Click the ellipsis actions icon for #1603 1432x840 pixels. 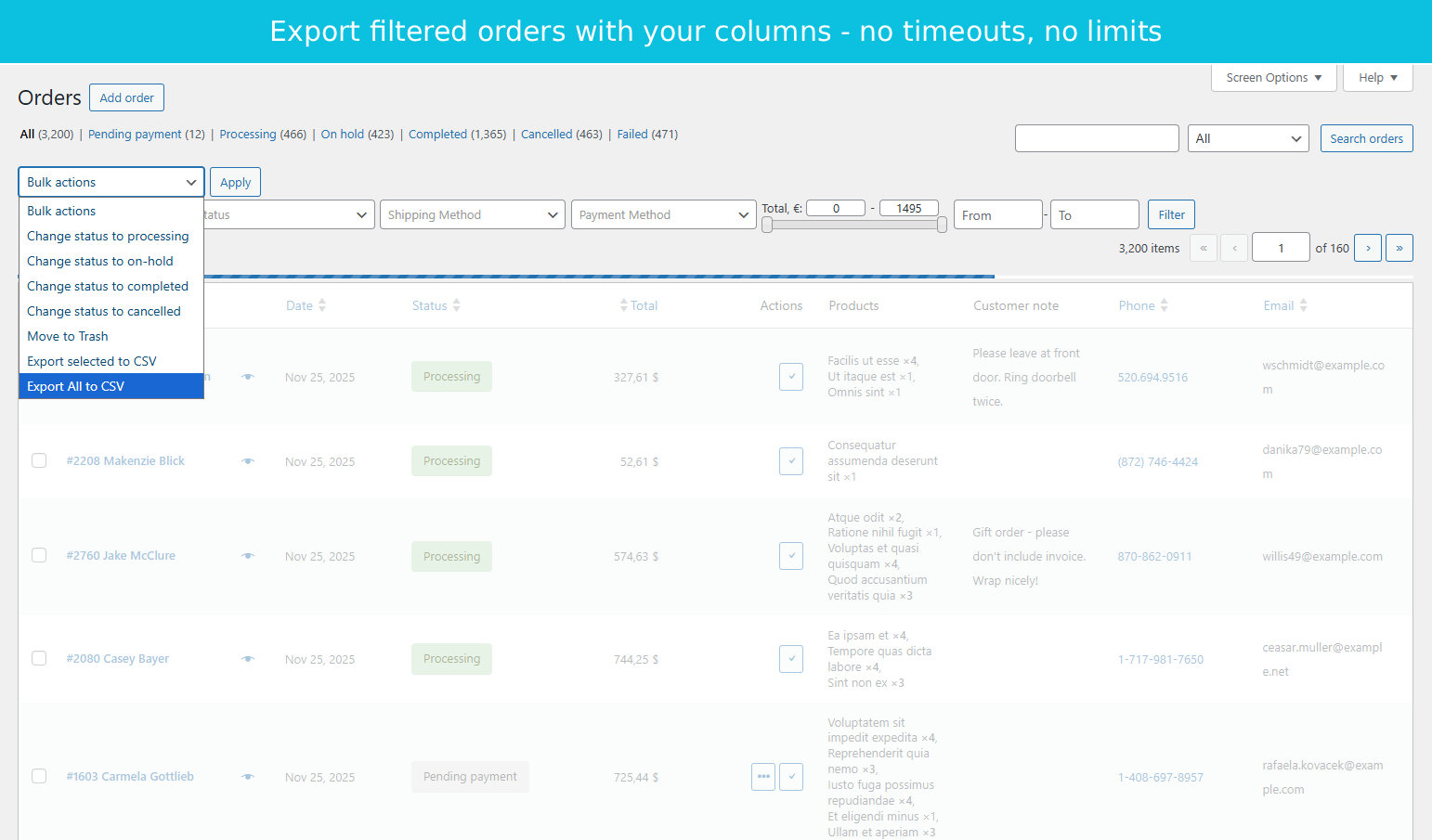(x=762, y=777)
